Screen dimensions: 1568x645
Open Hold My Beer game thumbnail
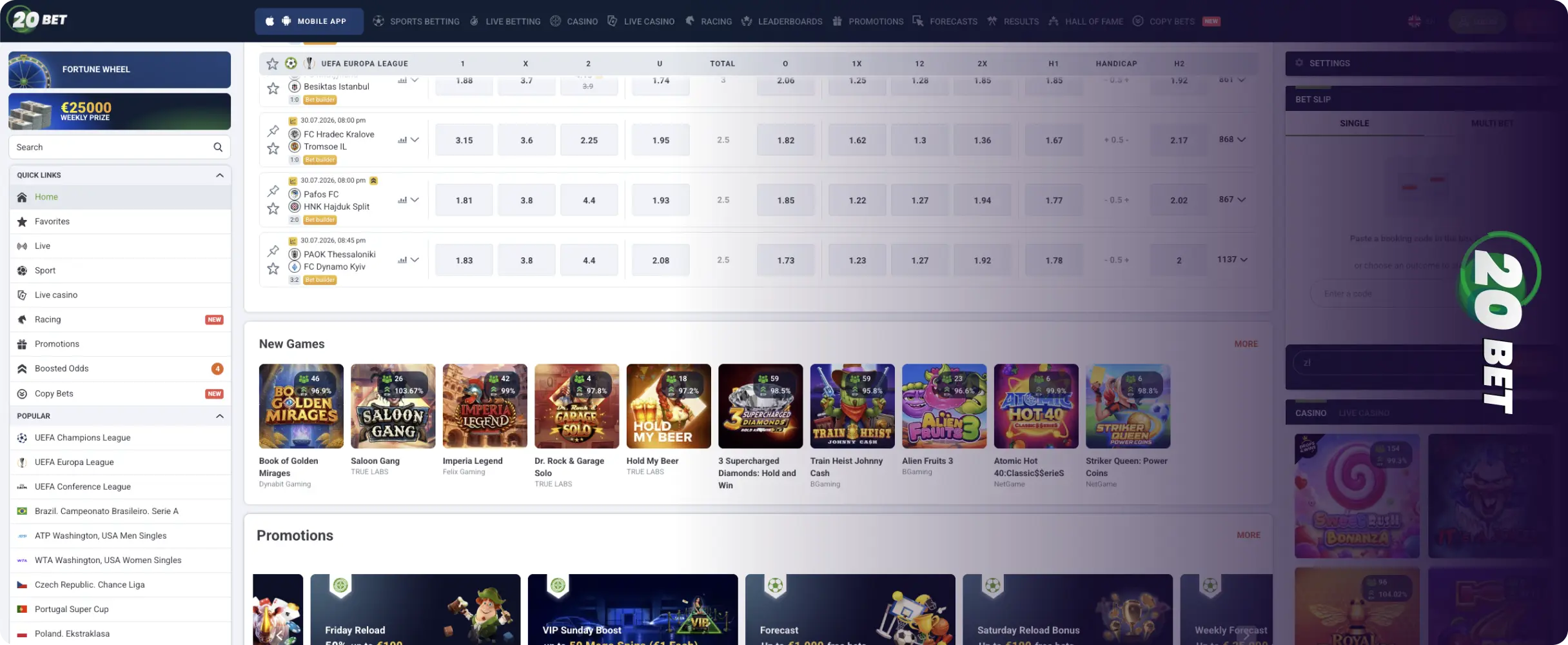click(669, 406)
